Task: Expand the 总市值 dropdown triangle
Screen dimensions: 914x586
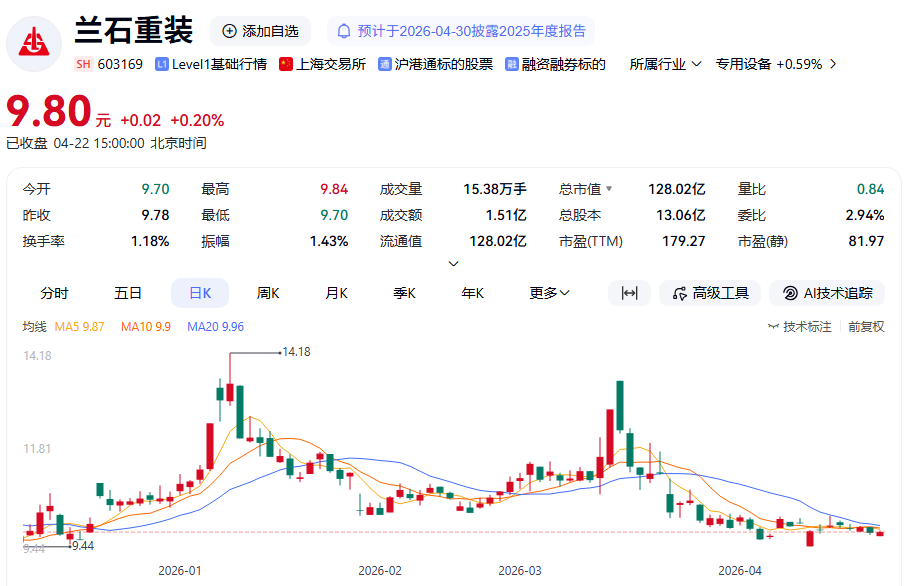Action: point(608,189)
